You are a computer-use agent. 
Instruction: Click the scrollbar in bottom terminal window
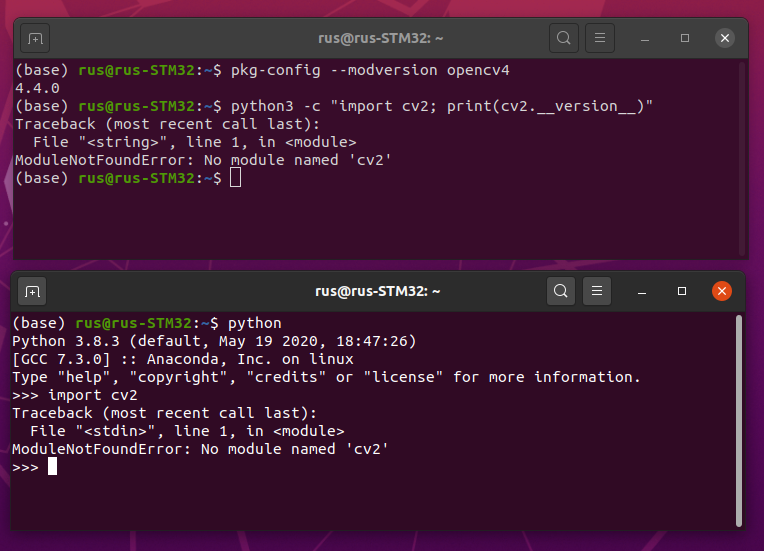739,421
